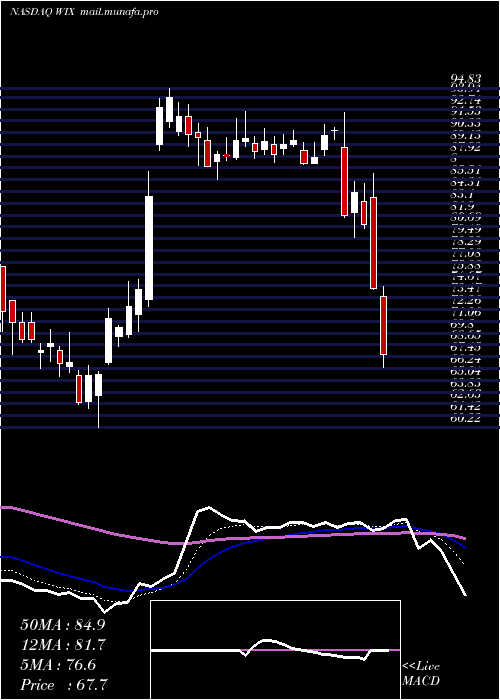Select the Price : 67.7 readout

coord(64,685)
